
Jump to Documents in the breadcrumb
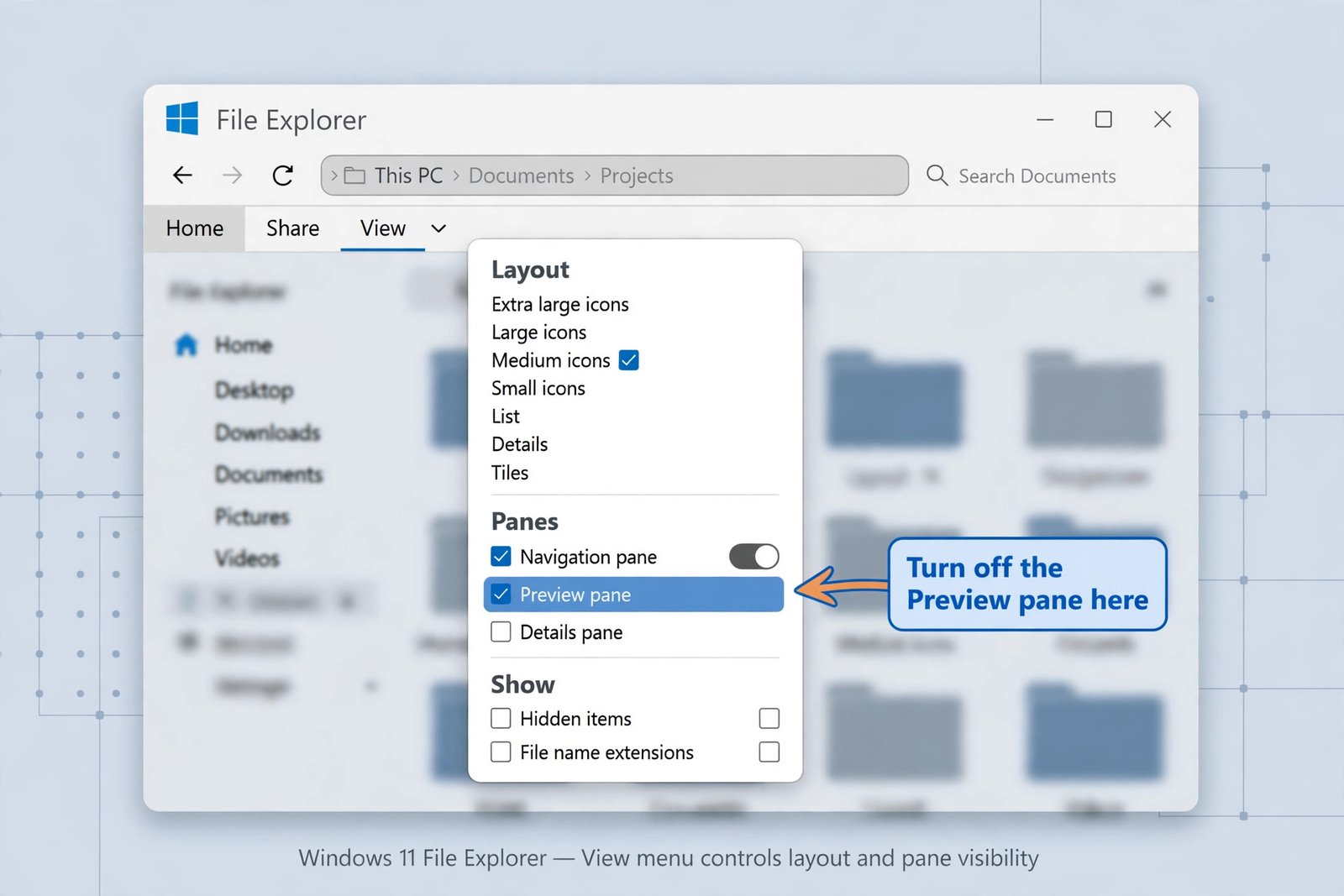522,176
